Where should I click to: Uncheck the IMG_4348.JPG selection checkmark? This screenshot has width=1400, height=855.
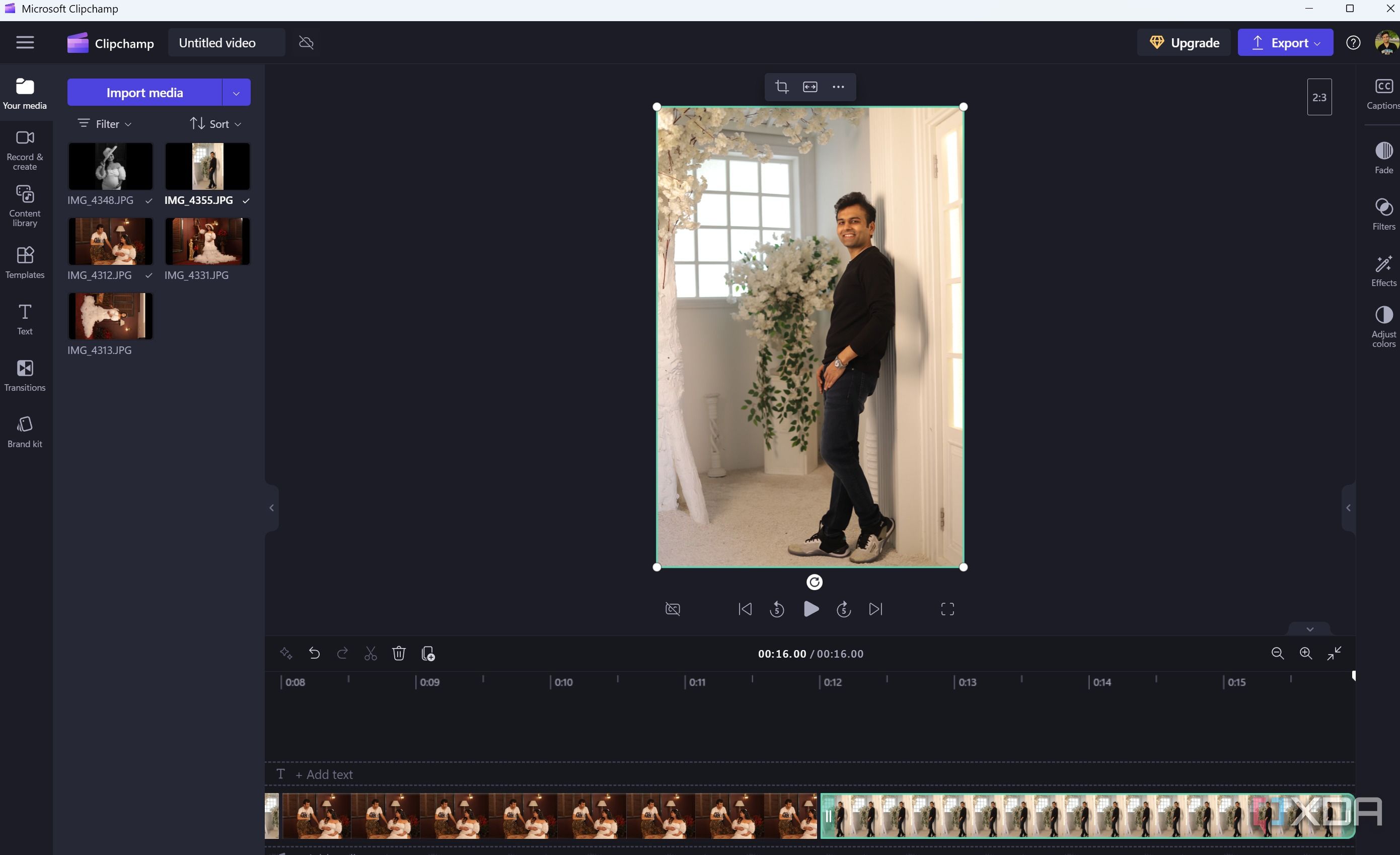(x=149, y=201)
